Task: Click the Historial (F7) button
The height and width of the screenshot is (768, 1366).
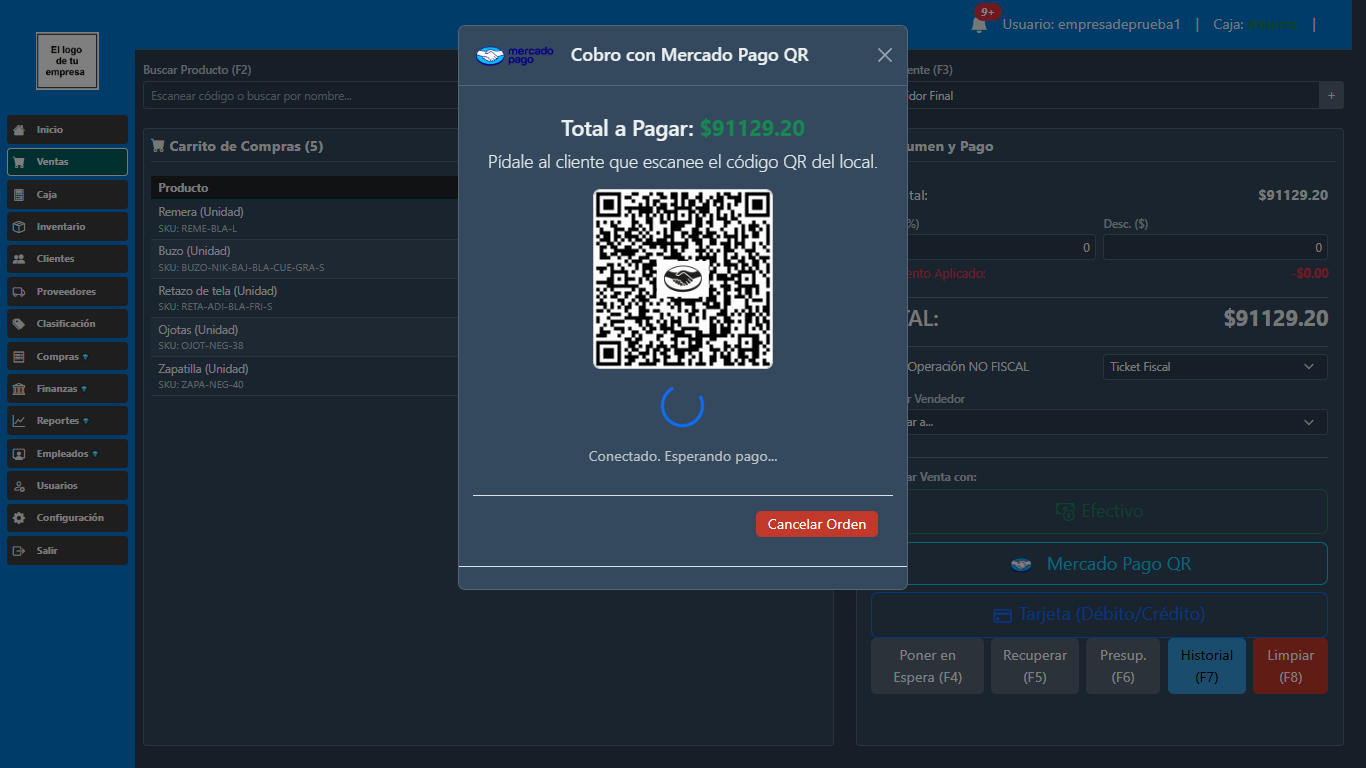Action: pyautogui.click(x=1206, y=666)
